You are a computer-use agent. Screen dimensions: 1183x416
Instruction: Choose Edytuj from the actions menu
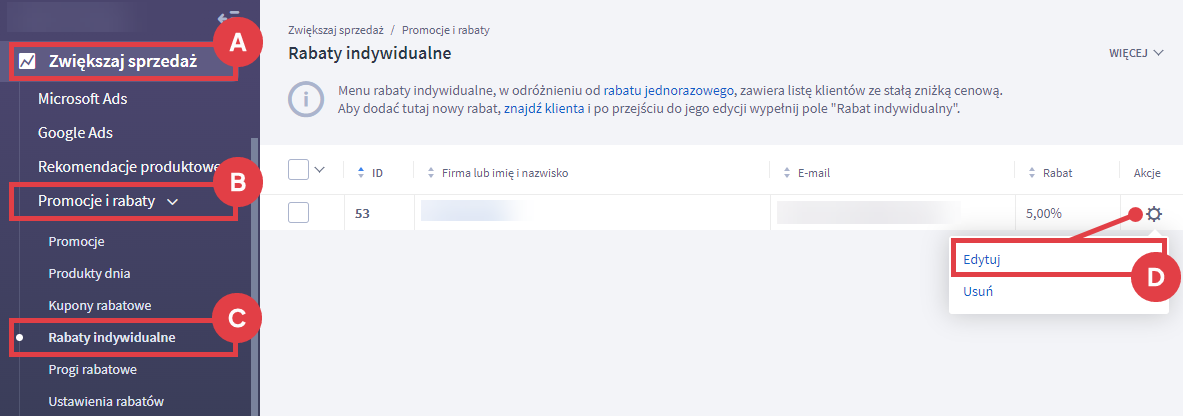982,259
